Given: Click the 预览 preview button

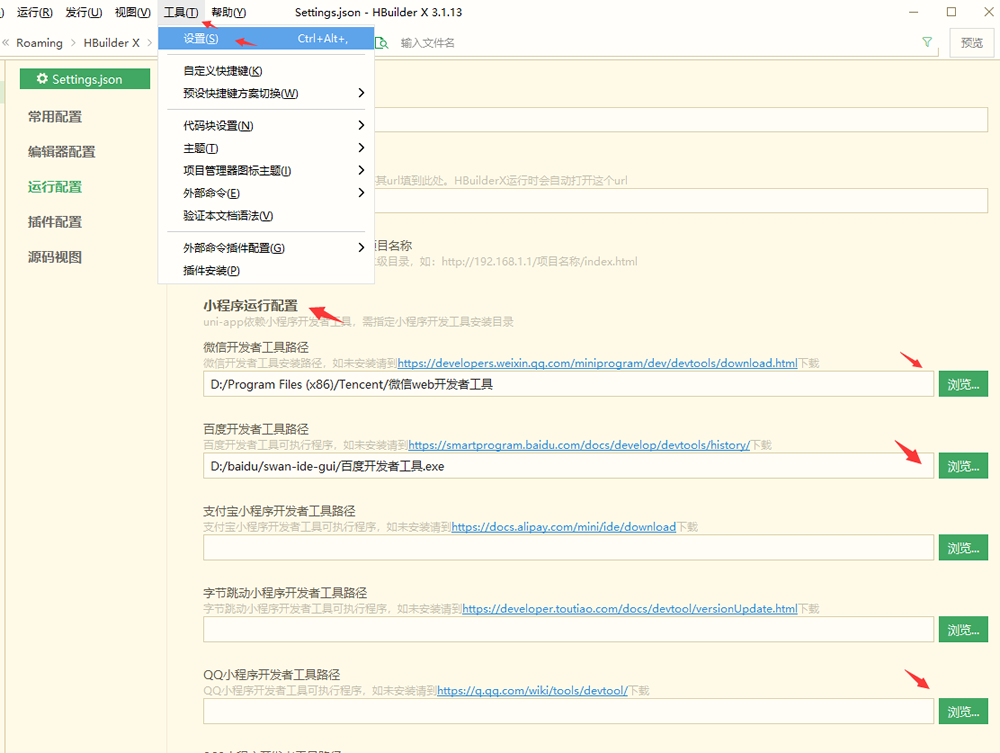Looking at the screenshot, I should tap(971, 43).
